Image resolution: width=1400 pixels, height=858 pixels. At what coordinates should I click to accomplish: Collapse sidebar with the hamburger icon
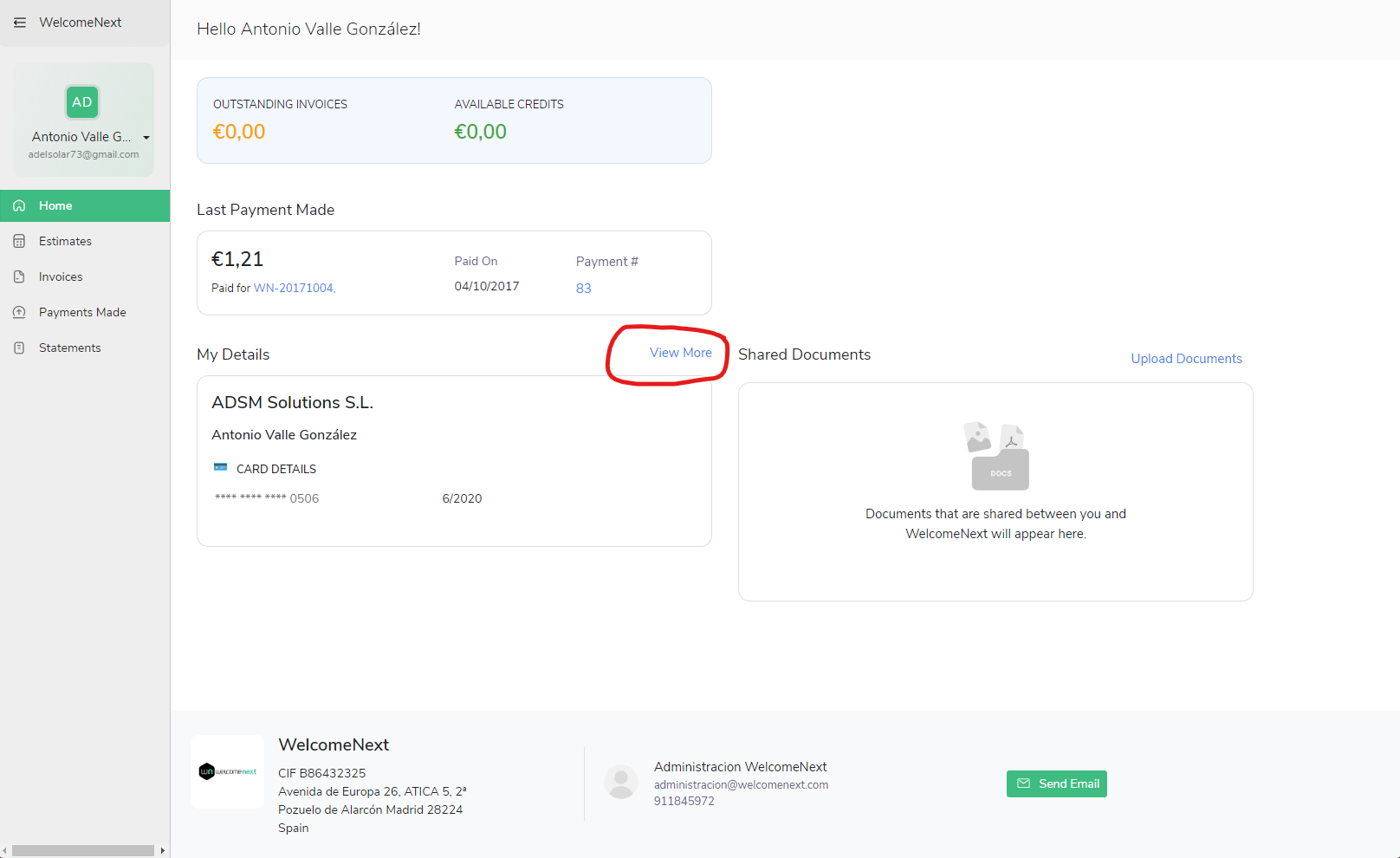[20, 23]
